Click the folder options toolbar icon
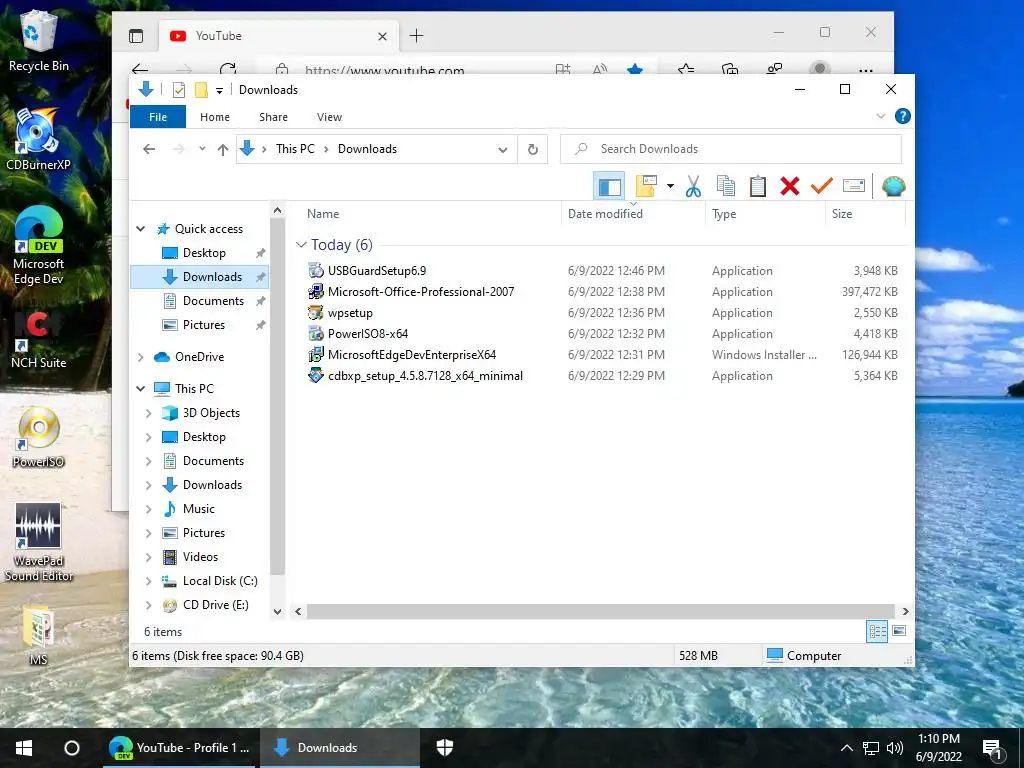The height and width of the screenshot is (768, 1024). (x=646, y=187)
